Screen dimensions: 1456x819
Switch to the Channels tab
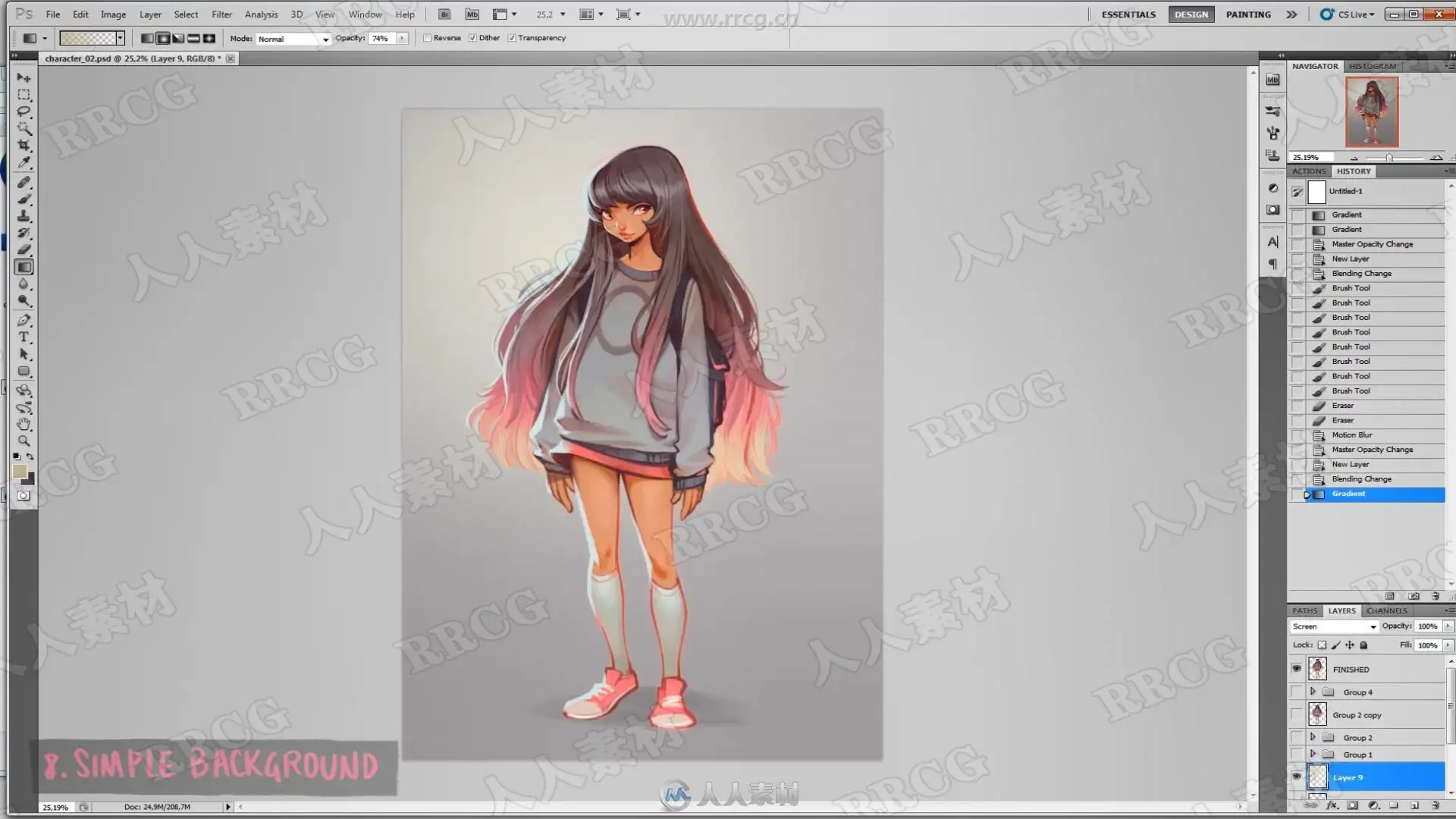coord(1386,610)
